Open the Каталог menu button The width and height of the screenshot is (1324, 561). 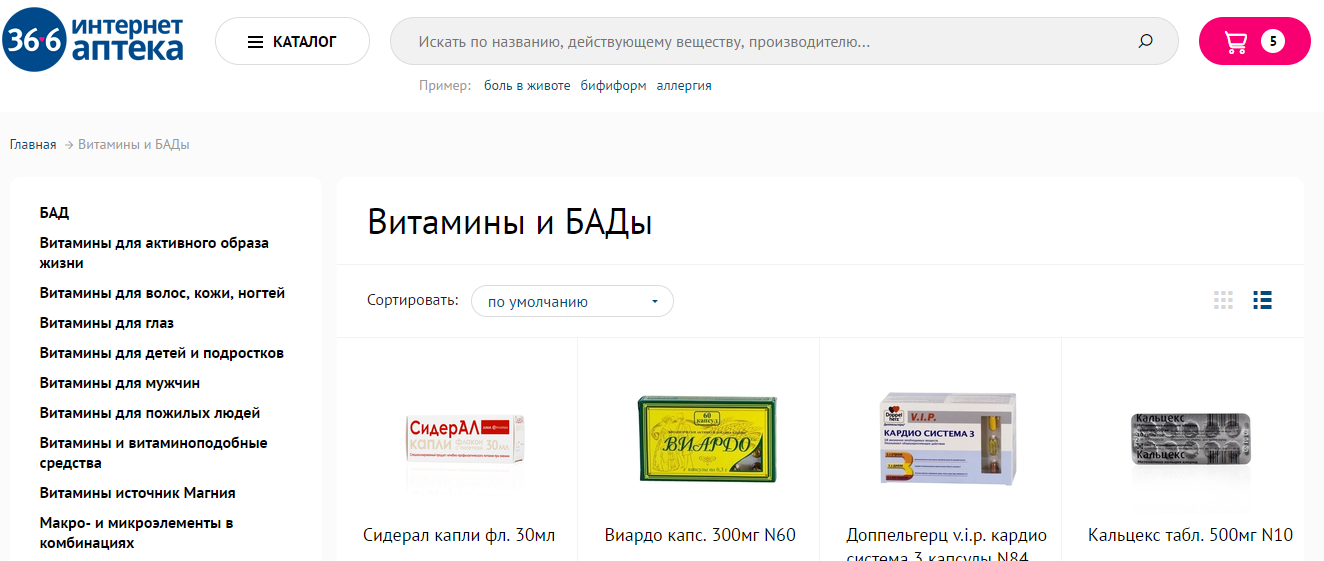(x=292, y=41)
